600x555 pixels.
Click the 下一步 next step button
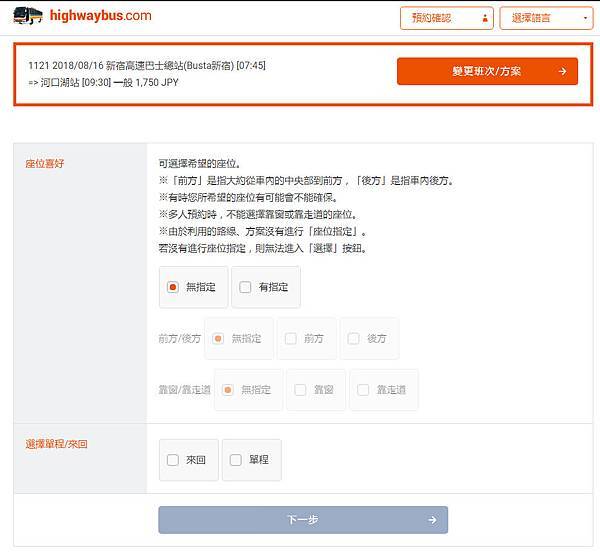(x=303, y=520)
